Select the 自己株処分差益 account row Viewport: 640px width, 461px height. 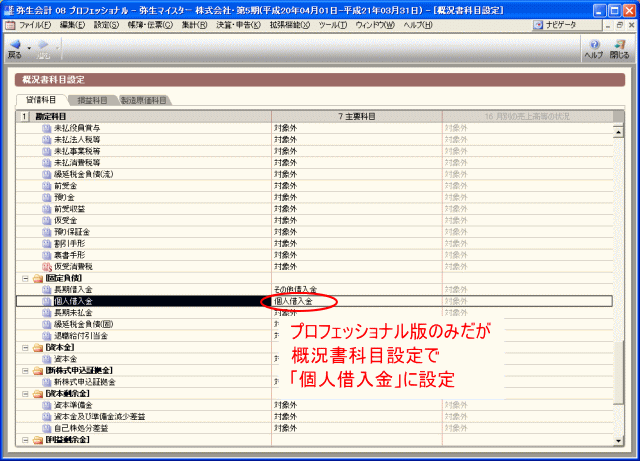click(x=314, y=428)
